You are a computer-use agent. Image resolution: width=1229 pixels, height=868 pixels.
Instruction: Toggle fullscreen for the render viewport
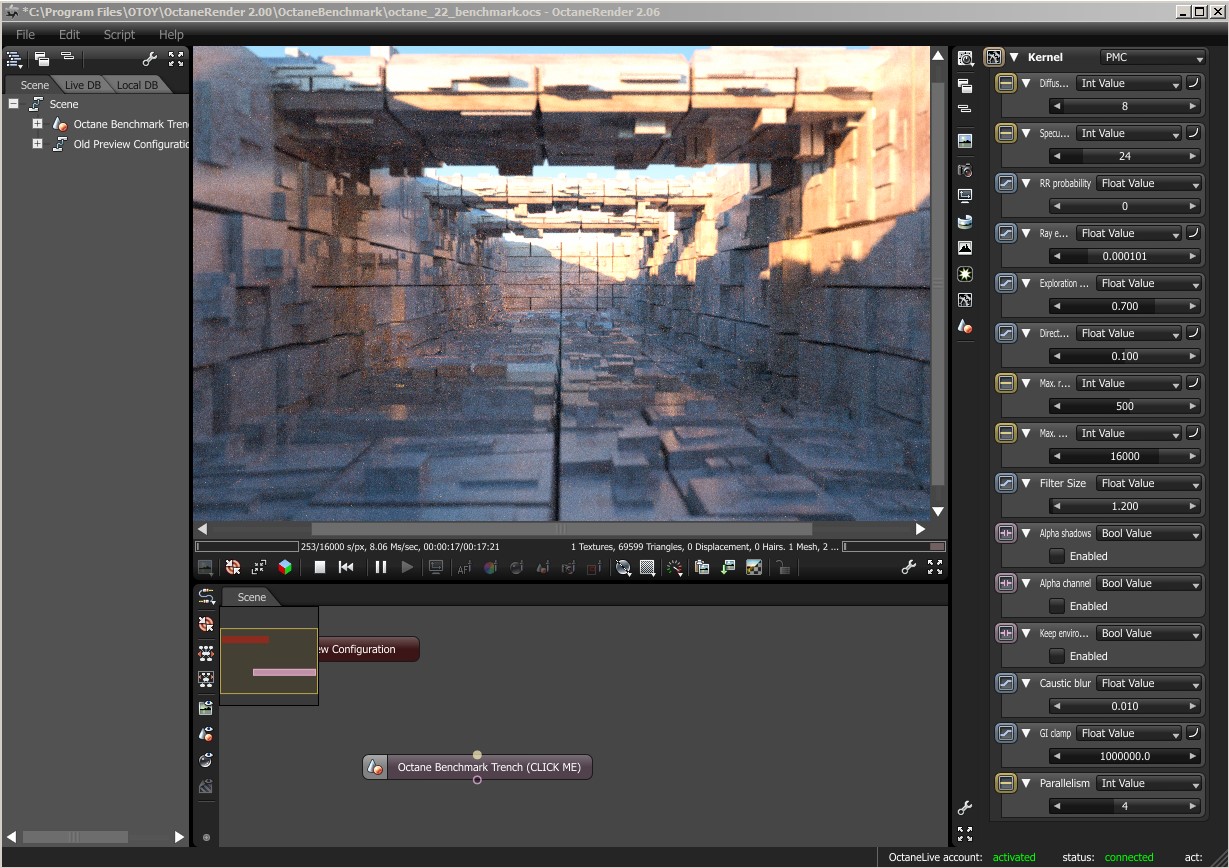[935, 567]
